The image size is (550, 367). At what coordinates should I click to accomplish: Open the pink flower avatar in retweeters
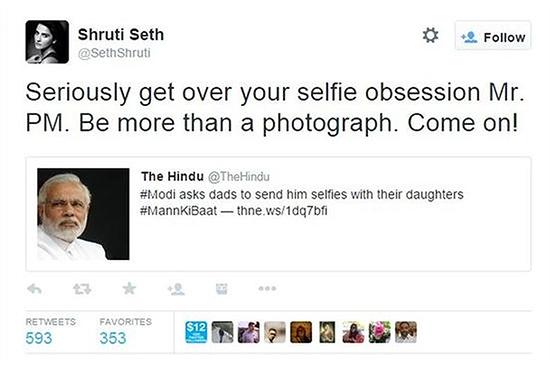coord(380,332)
